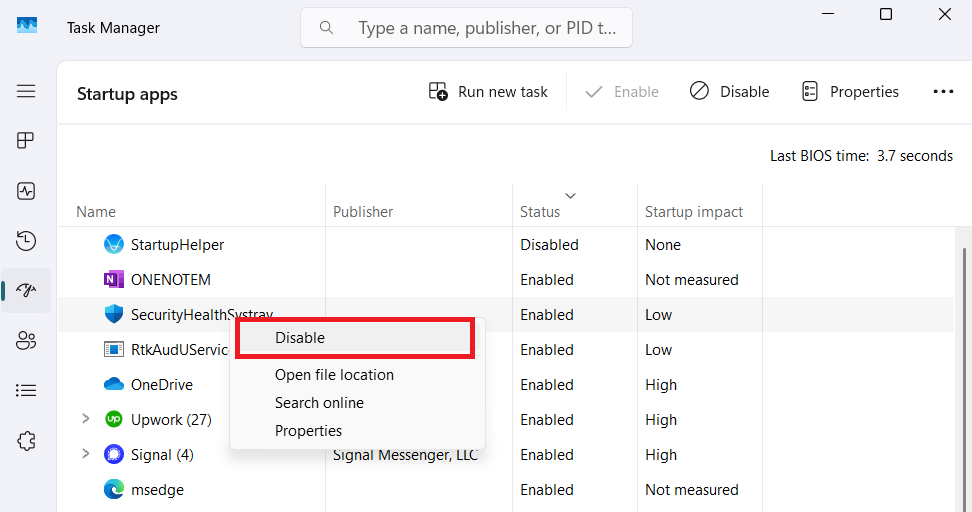The height and width of the screenshot is (512, 972).
Task: Select the ONENOTEM row name
Action: [x=170, y=280]
